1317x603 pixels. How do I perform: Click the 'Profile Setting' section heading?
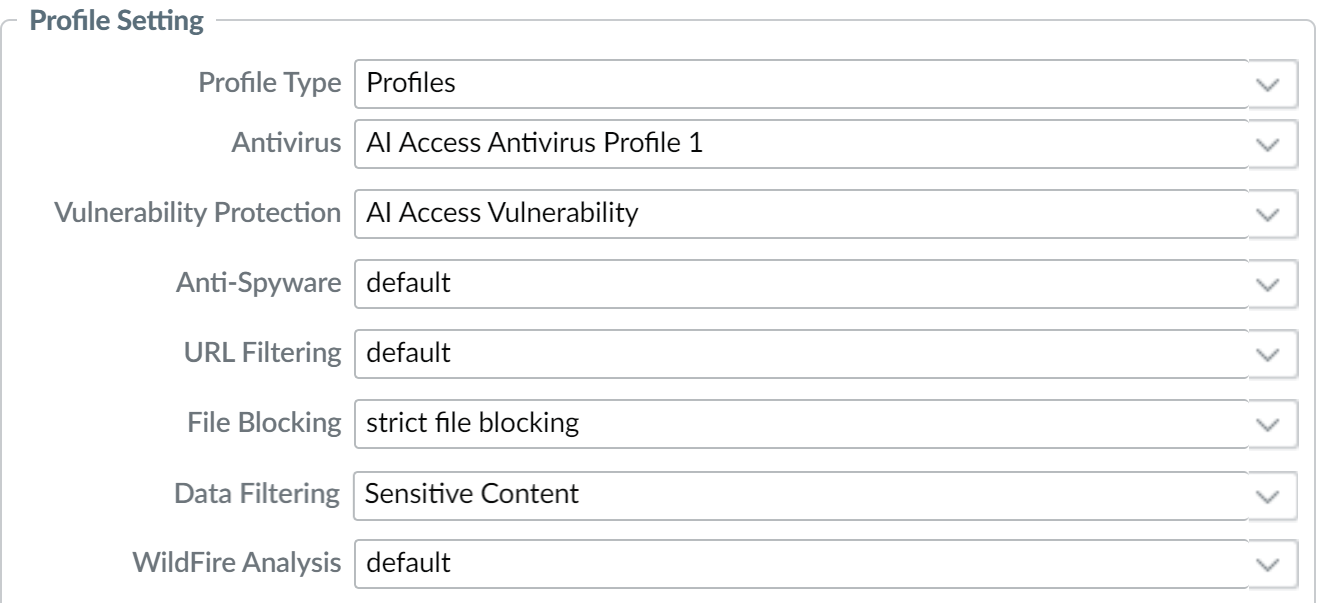118,19
